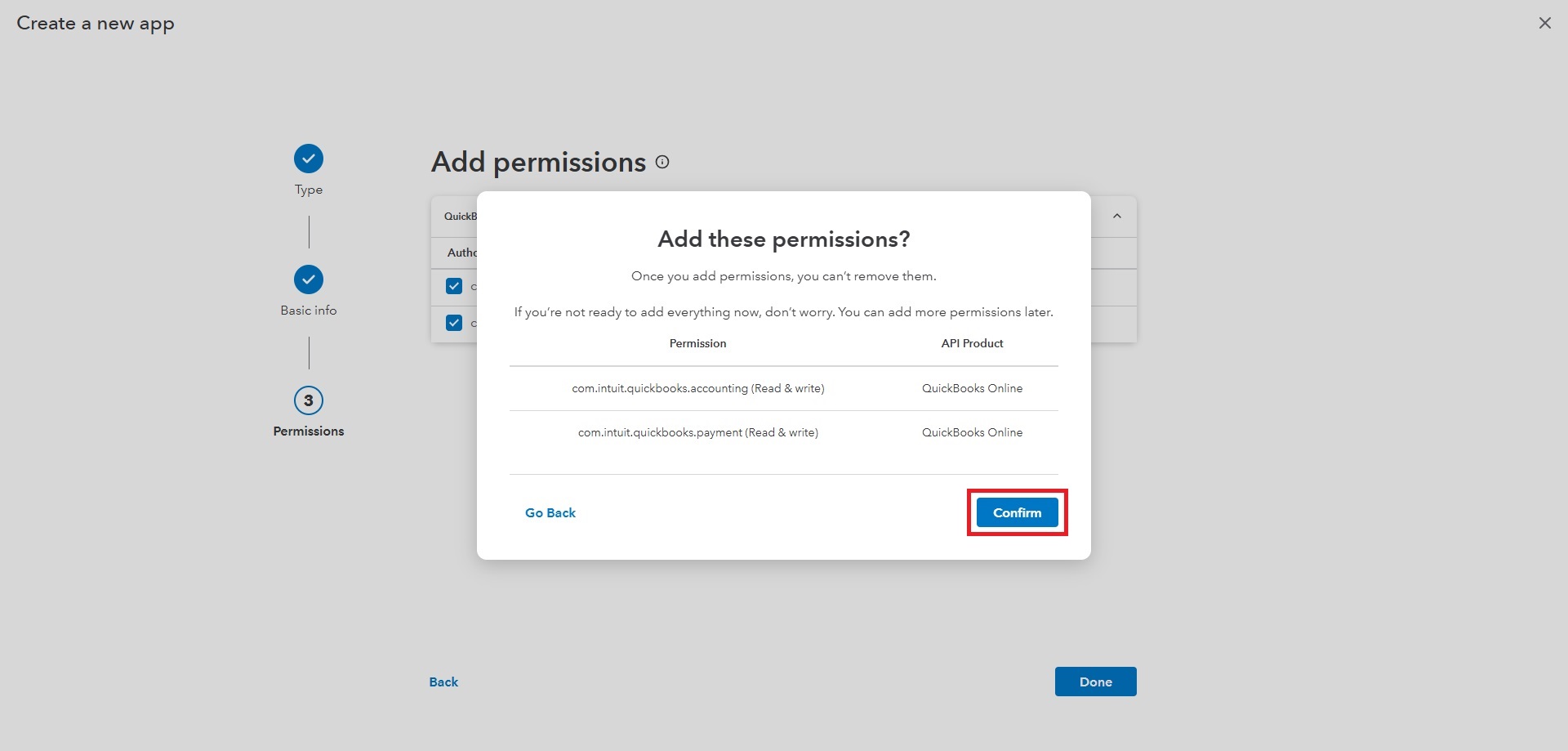Close the Create a new app dialog
1568x751 pixels.
tap(1544, 23)
